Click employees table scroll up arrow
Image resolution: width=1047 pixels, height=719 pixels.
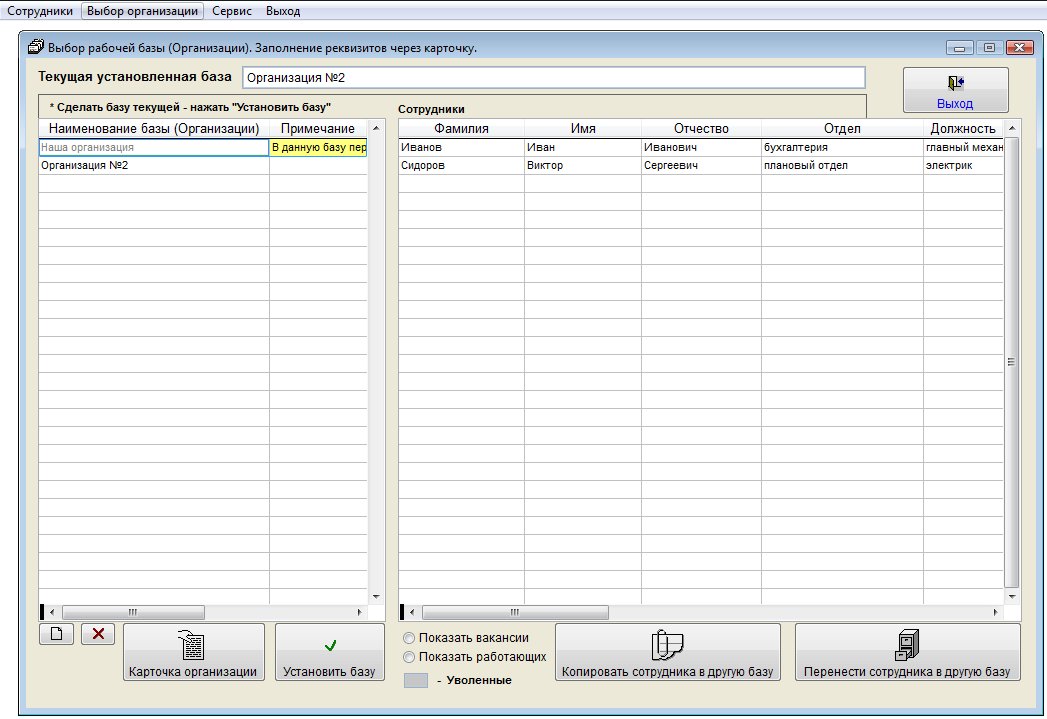click(x=1012, y=128)
